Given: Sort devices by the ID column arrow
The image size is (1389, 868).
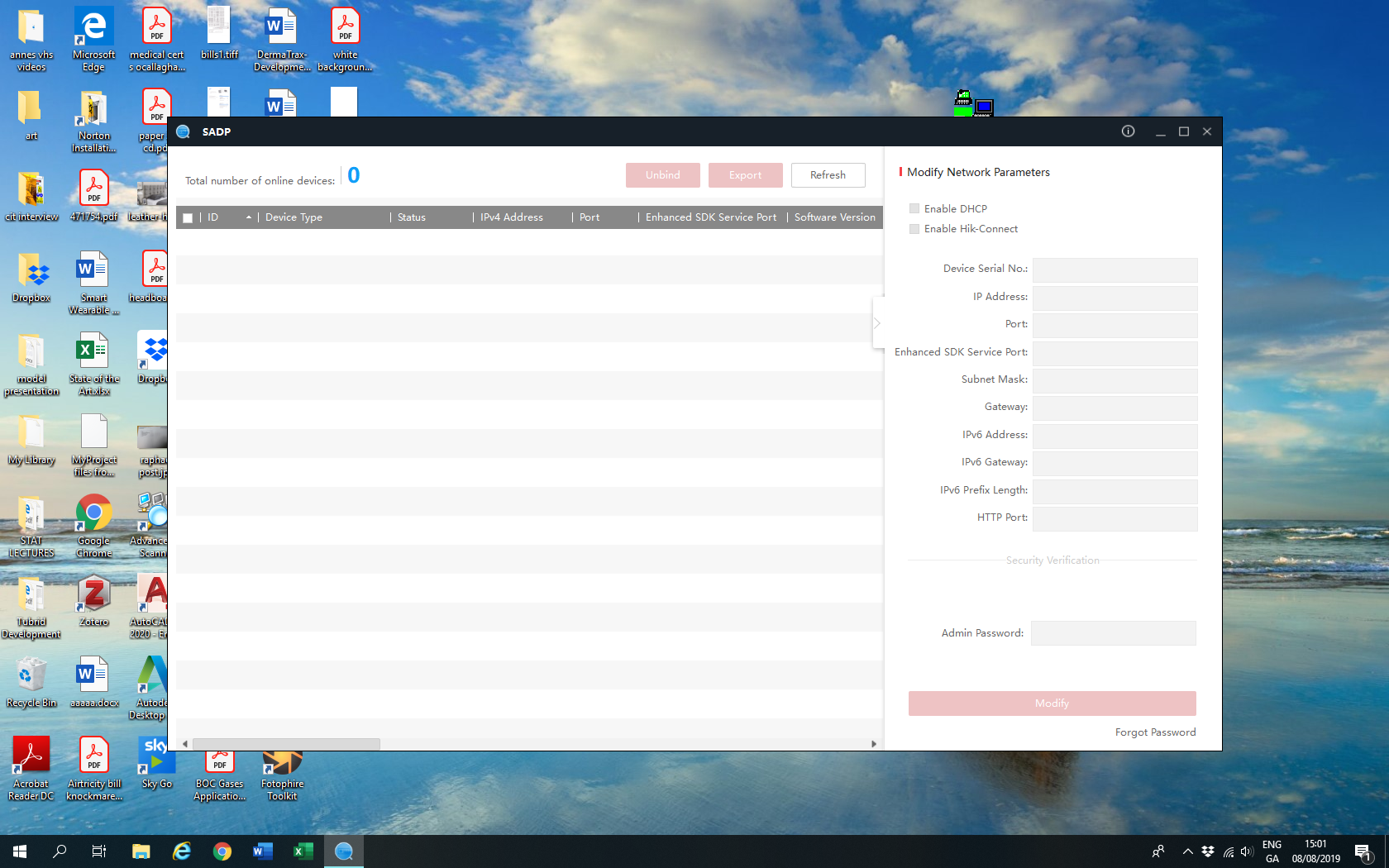Looking at the screenshot, I should [x=248, y=217].
